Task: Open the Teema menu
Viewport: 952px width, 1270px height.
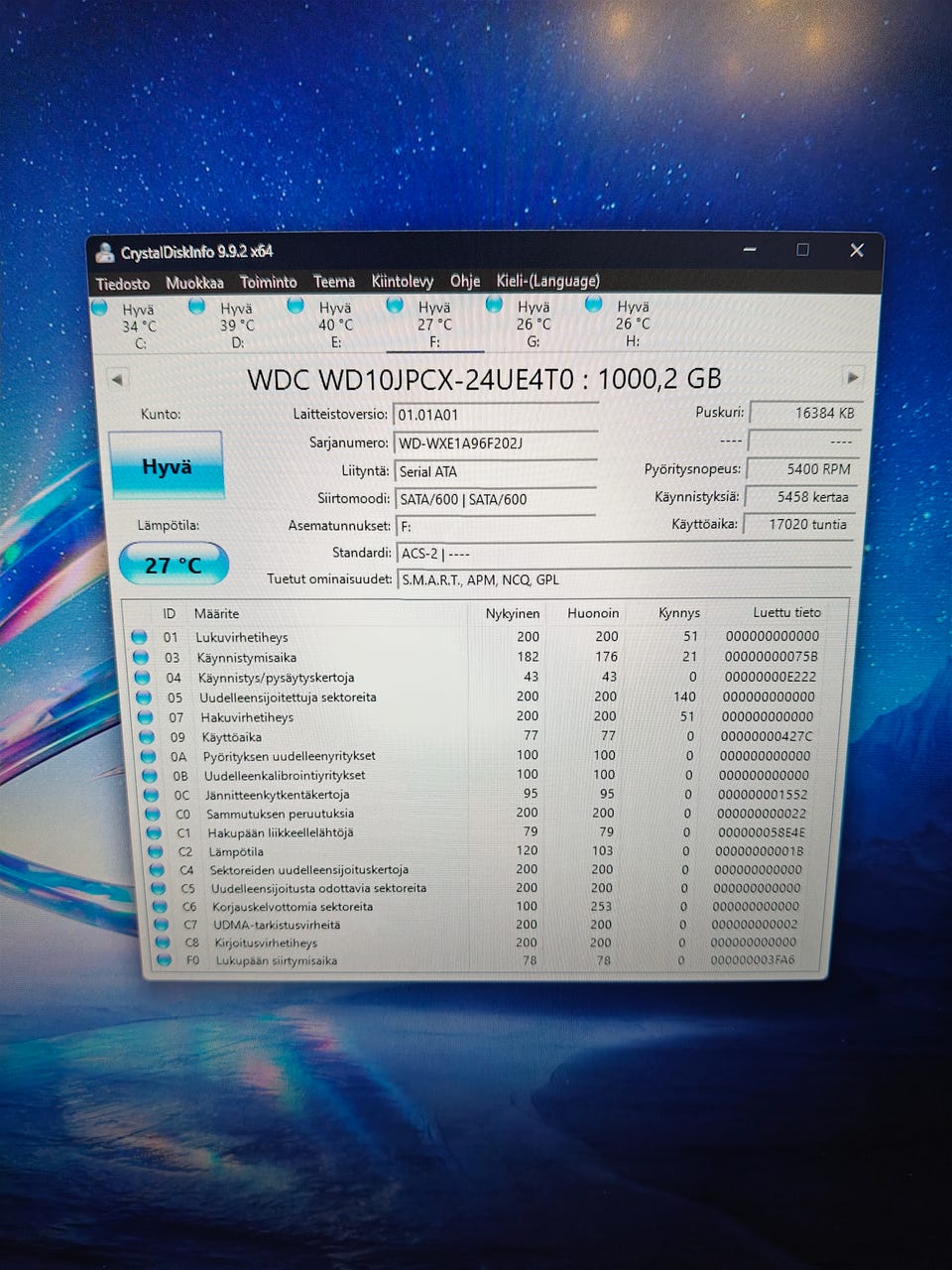Action: coord(334,282)
